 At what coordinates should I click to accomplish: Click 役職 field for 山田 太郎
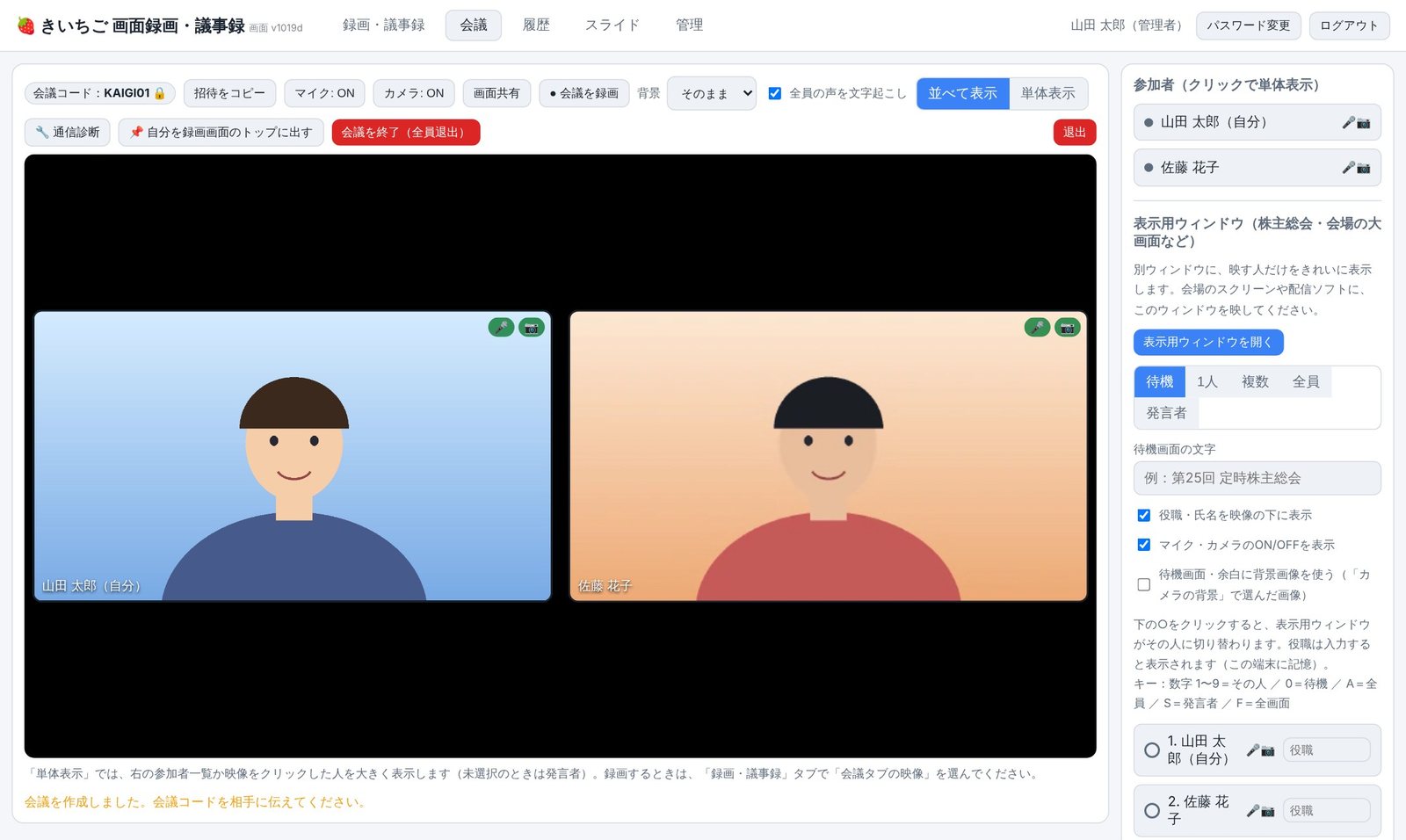[x=1327, y=750]
